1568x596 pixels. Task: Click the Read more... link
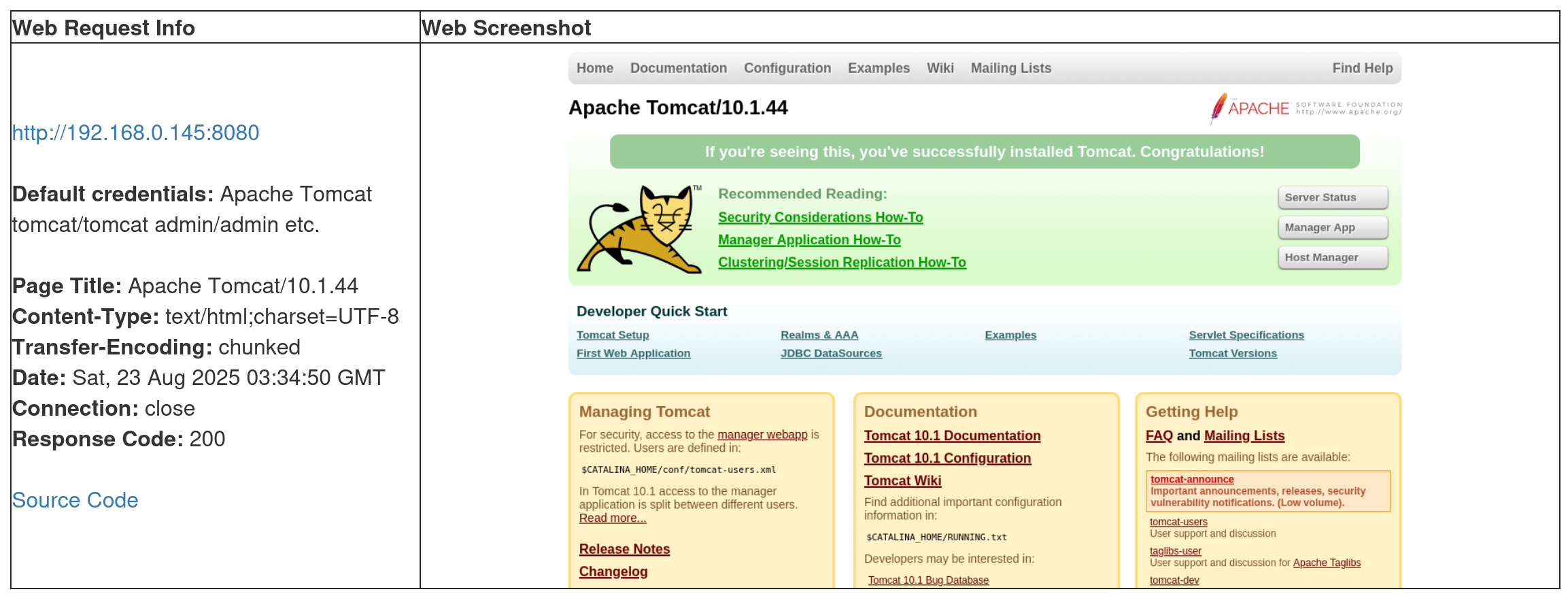613,518
